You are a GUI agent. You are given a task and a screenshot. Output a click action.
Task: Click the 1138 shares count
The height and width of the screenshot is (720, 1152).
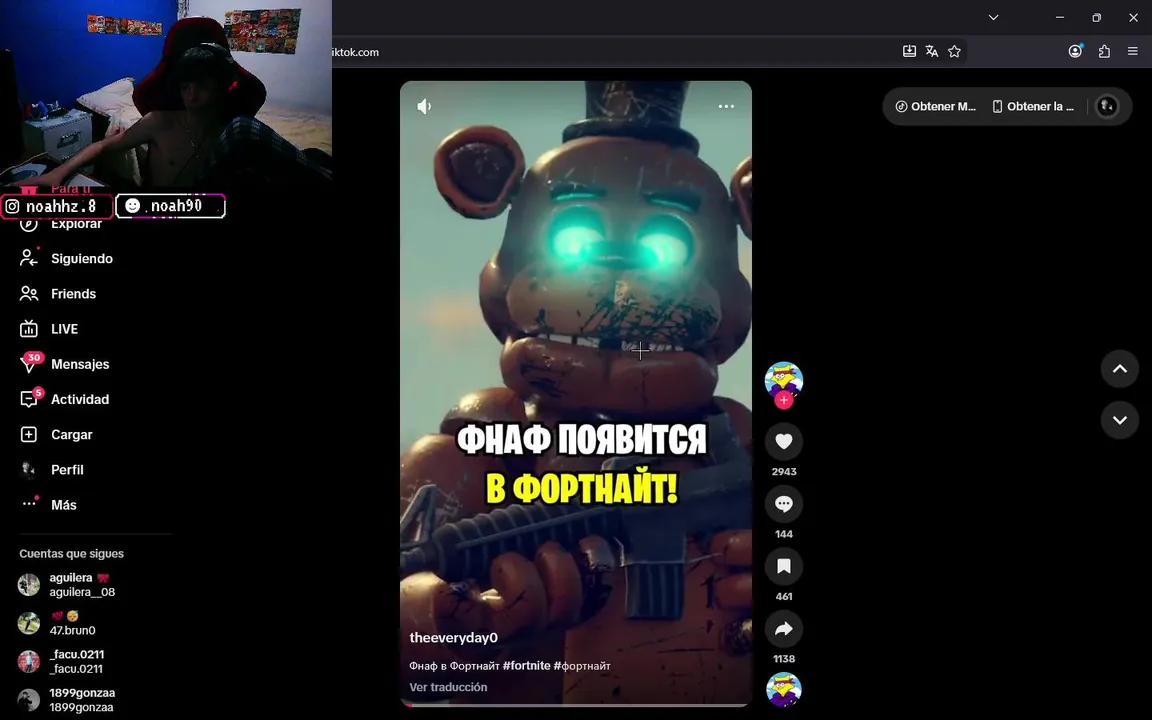tap(784, 659)
